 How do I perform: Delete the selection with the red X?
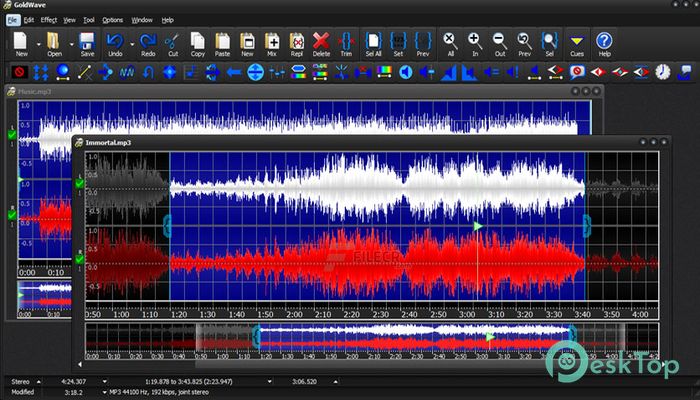tap(321, 44)
